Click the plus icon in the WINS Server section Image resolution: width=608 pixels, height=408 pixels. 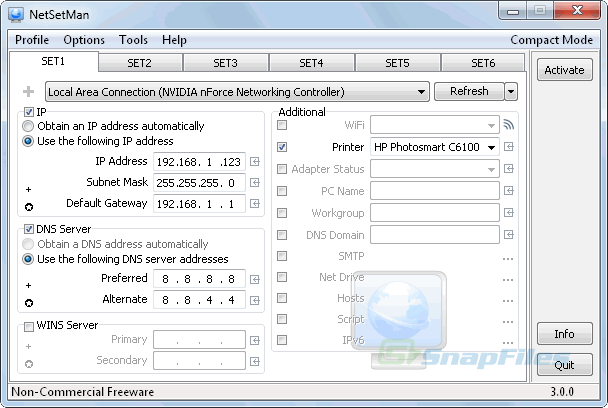28,346
